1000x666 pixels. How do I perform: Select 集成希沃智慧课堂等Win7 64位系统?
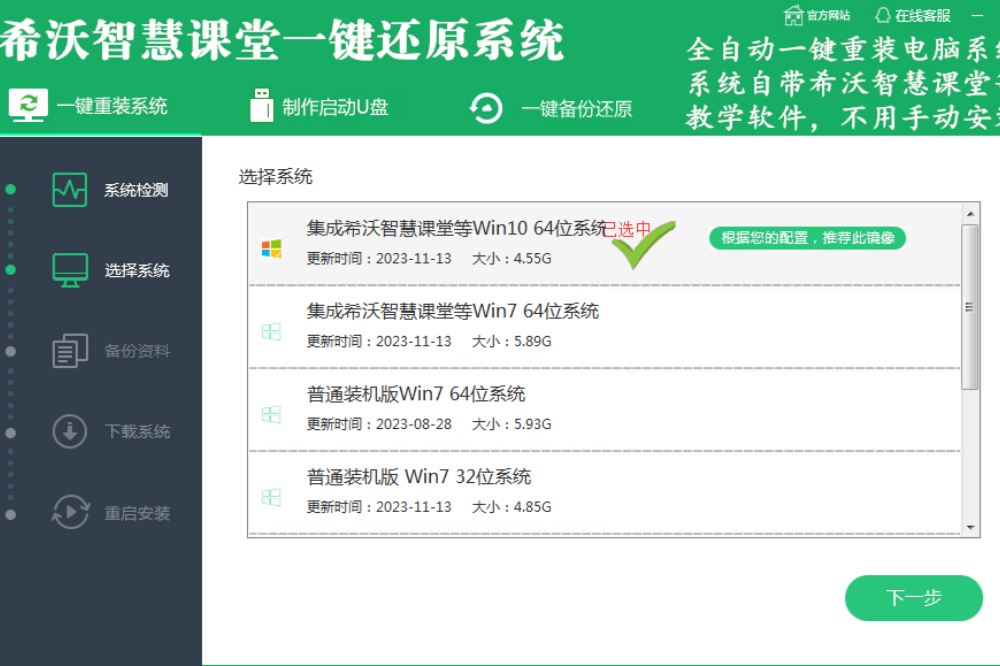(x=604, y=327)
